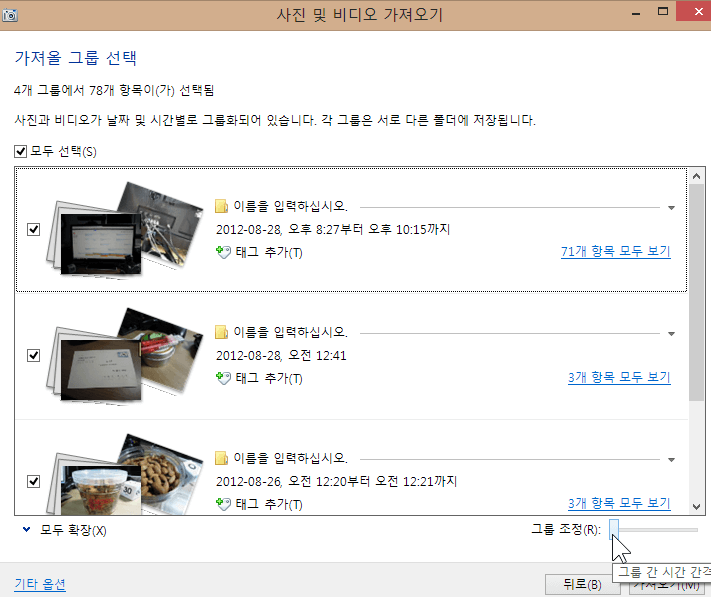Open the 기타 옵션 link
The image size is (711, 597).
(x=40, y=584)
